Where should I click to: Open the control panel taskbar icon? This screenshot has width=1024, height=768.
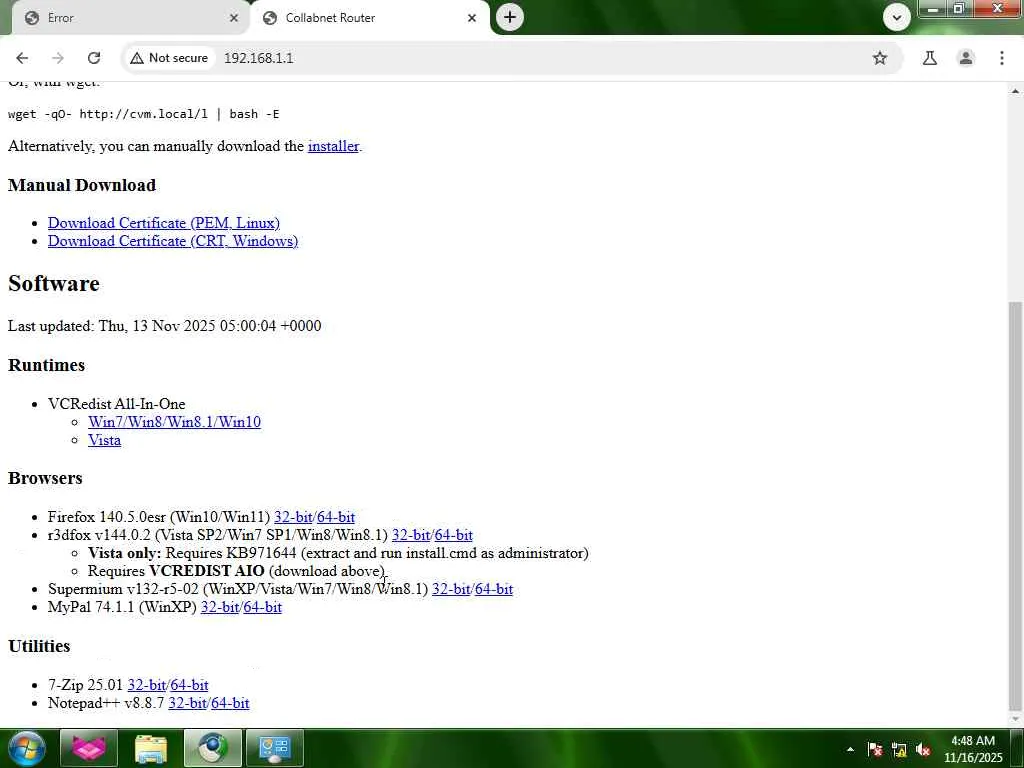point(274,748)
